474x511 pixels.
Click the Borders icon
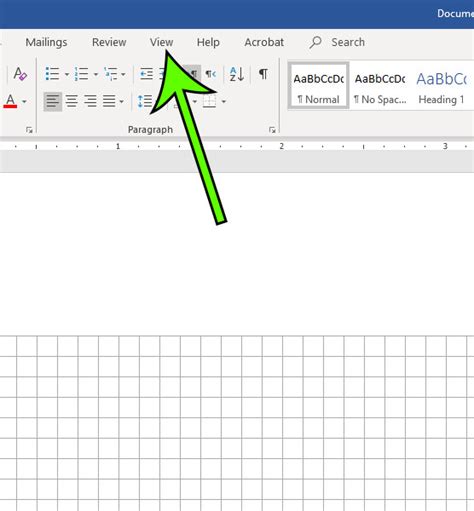(210, 101)
